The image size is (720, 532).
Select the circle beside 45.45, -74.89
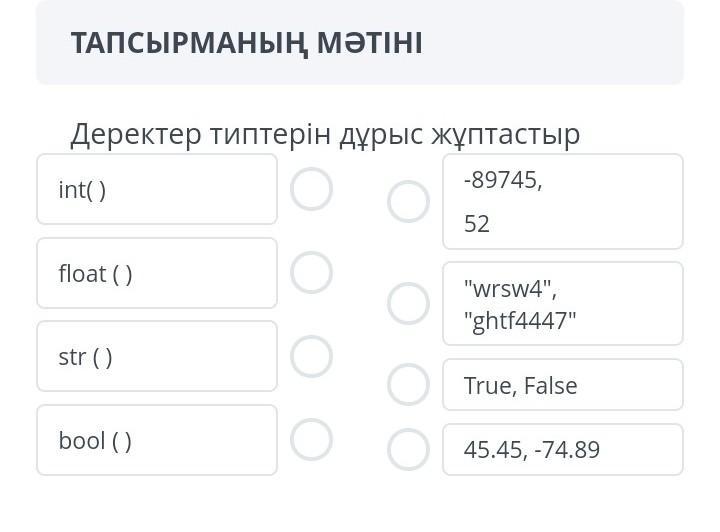coord(408,449)
